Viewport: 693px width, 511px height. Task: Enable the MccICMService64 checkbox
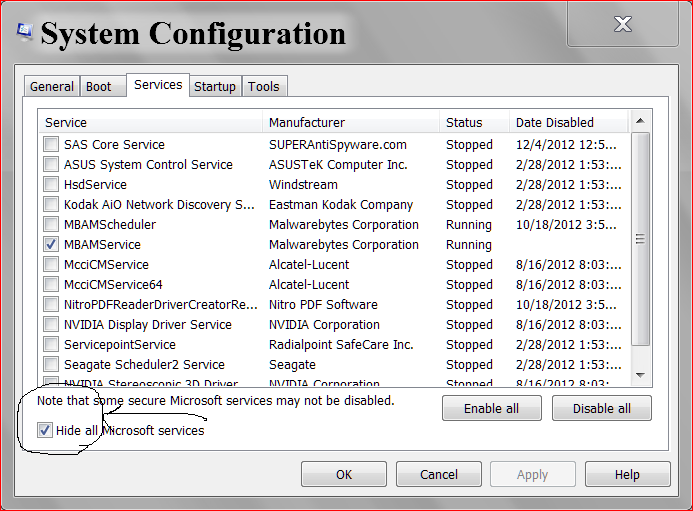51,284
